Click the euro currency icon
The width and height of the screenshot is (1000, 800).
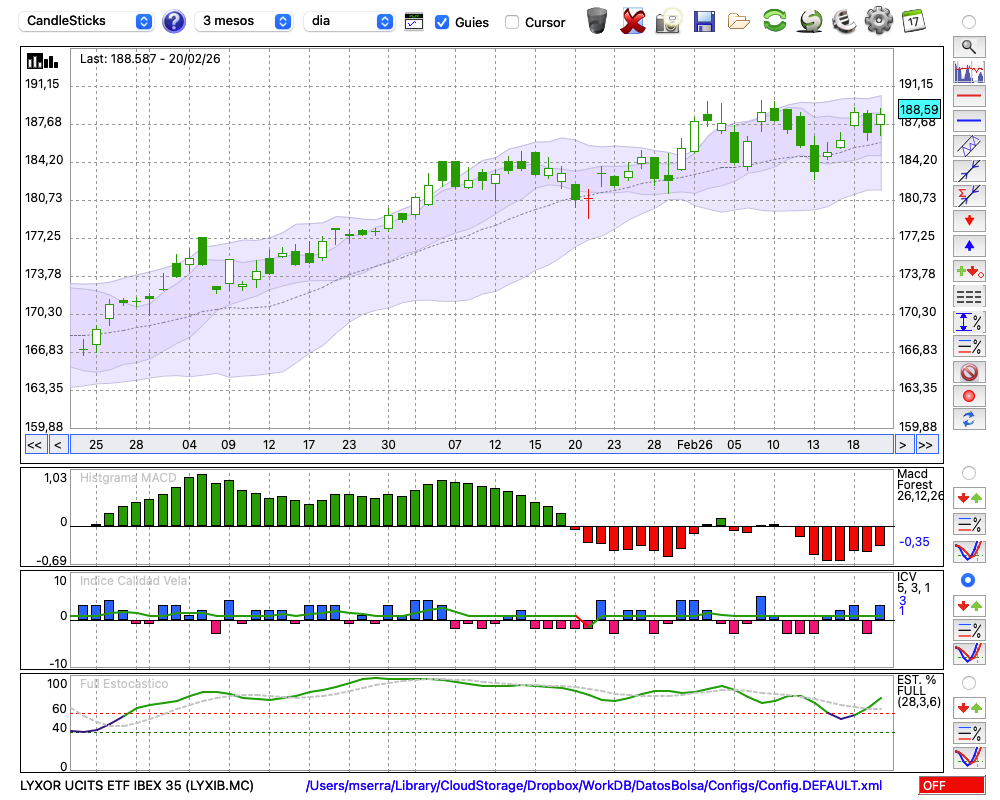(844, 20)
